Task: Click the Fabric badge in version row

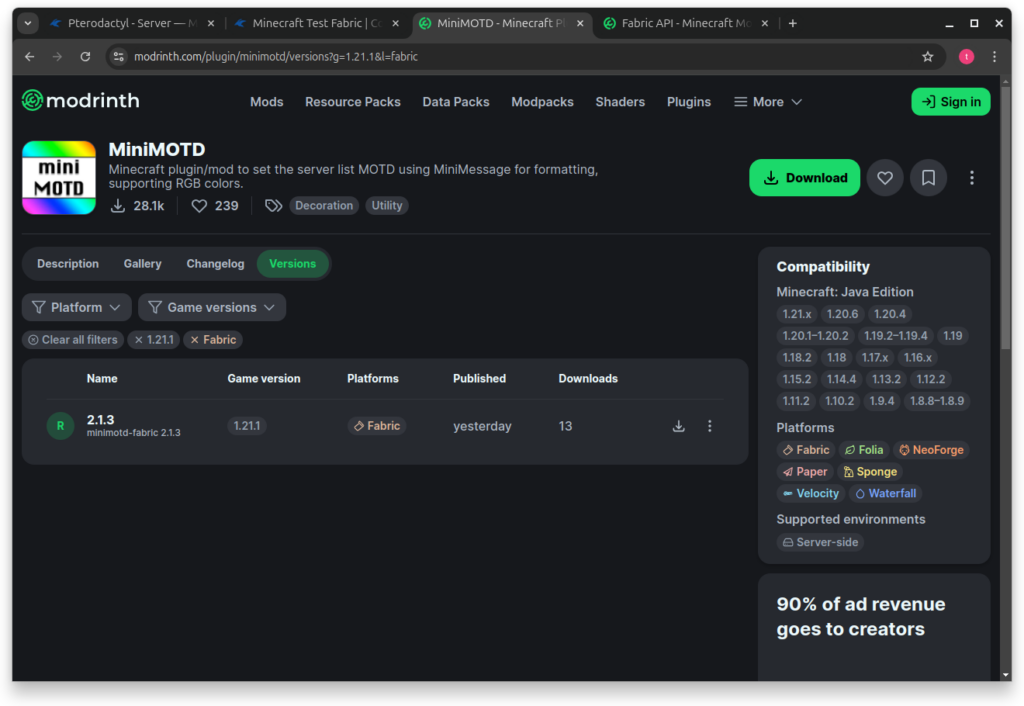Action: point(377,426)
